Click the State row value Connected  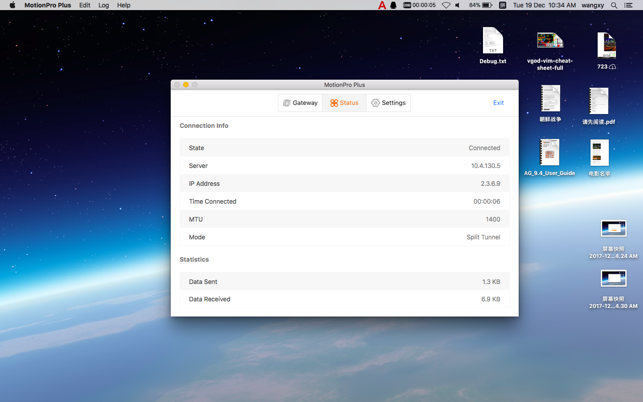coord(484,148)
